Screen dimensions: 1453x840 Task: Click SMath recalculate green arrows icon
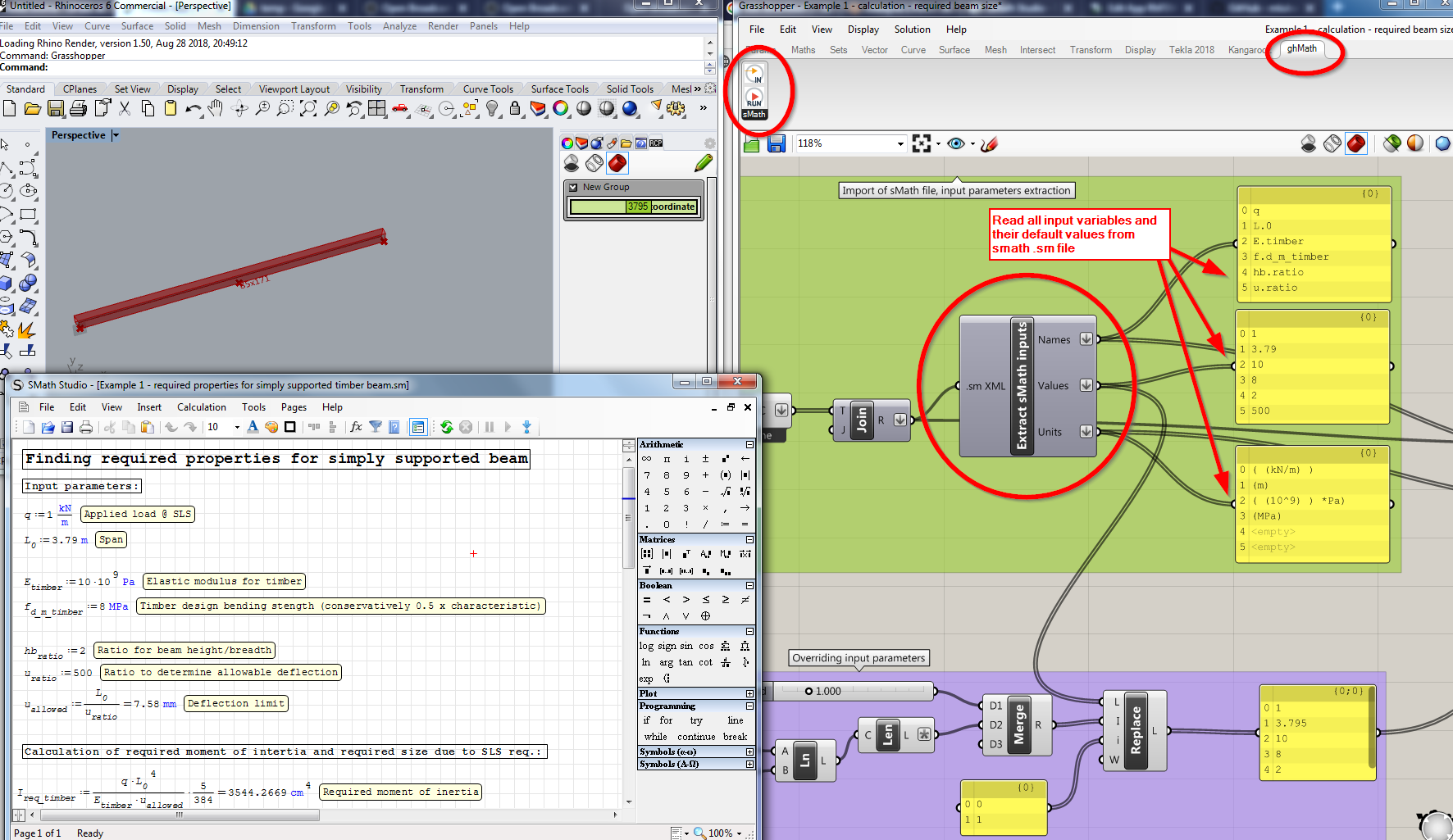click(x=447, y=427)
